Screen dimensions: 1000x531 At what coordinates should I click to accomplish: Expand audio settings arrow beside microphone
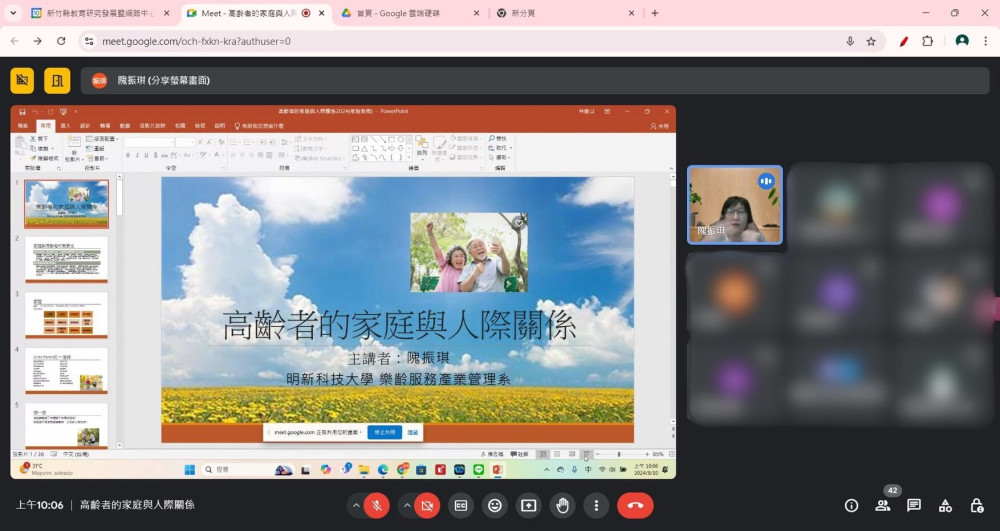354,506
